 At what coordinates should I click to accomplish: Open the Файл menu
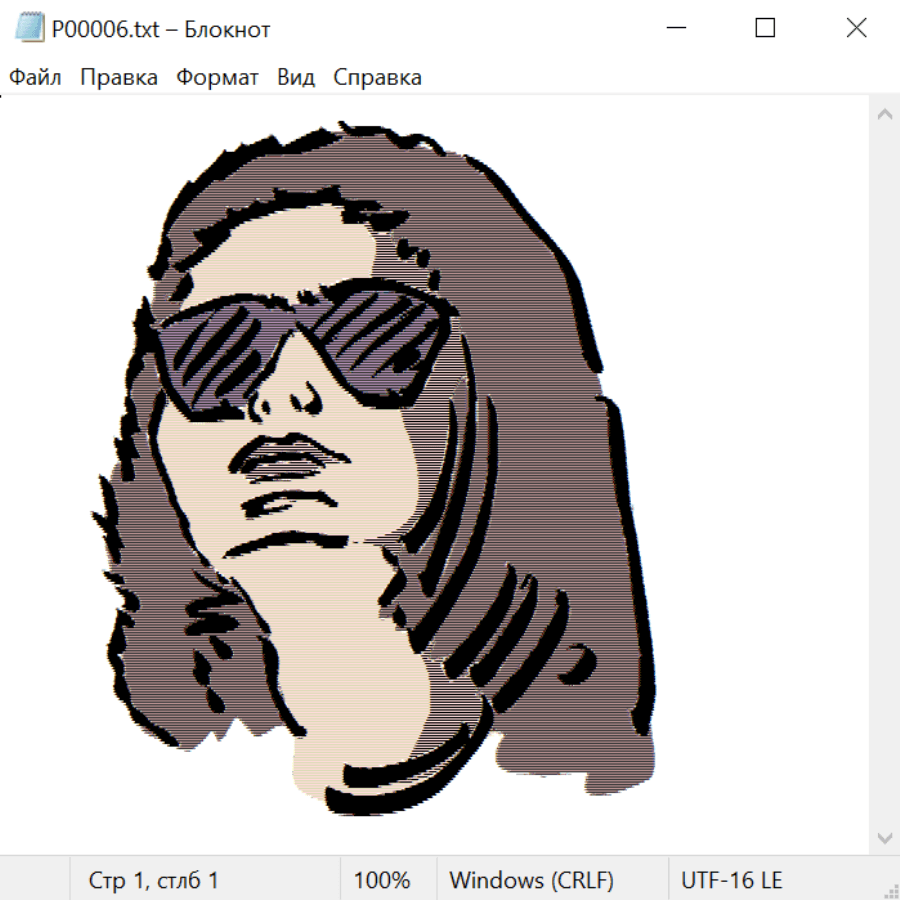point(35,78)
